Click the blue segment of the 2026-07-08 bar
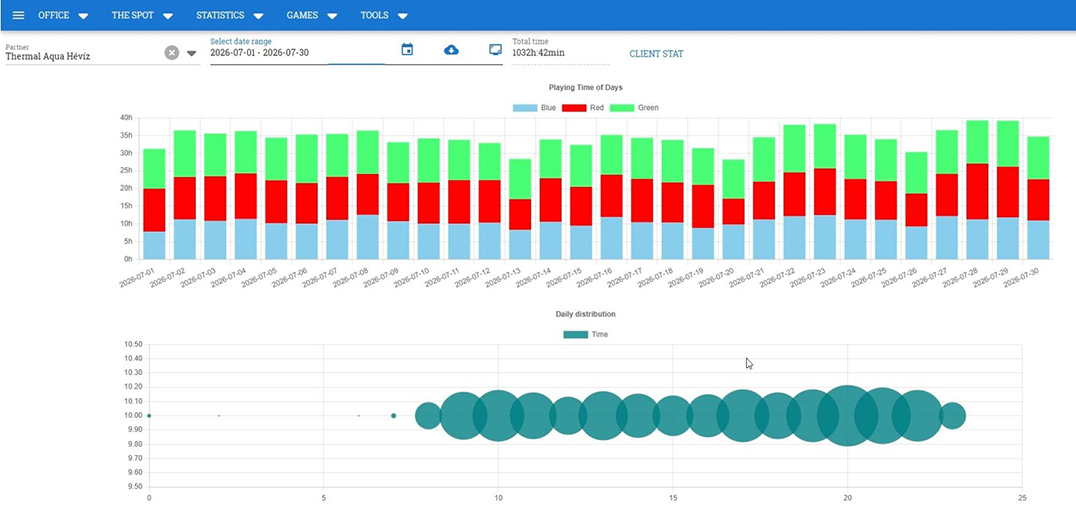The image size is (1076, 516). (x=368, y=237)
